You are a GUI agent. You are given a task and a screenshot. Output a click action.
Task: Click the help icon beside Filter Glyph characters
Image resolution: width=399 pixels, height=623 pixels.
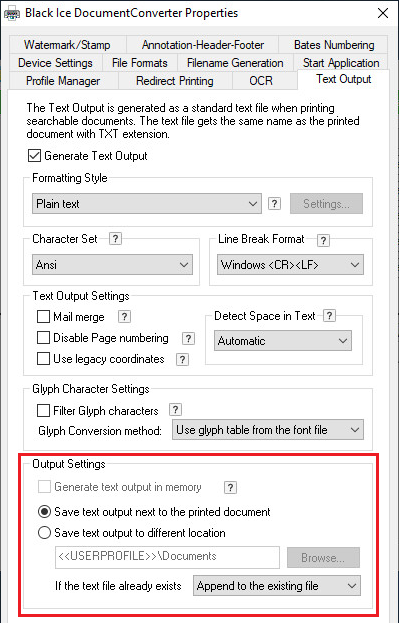[x=175, y=410]
